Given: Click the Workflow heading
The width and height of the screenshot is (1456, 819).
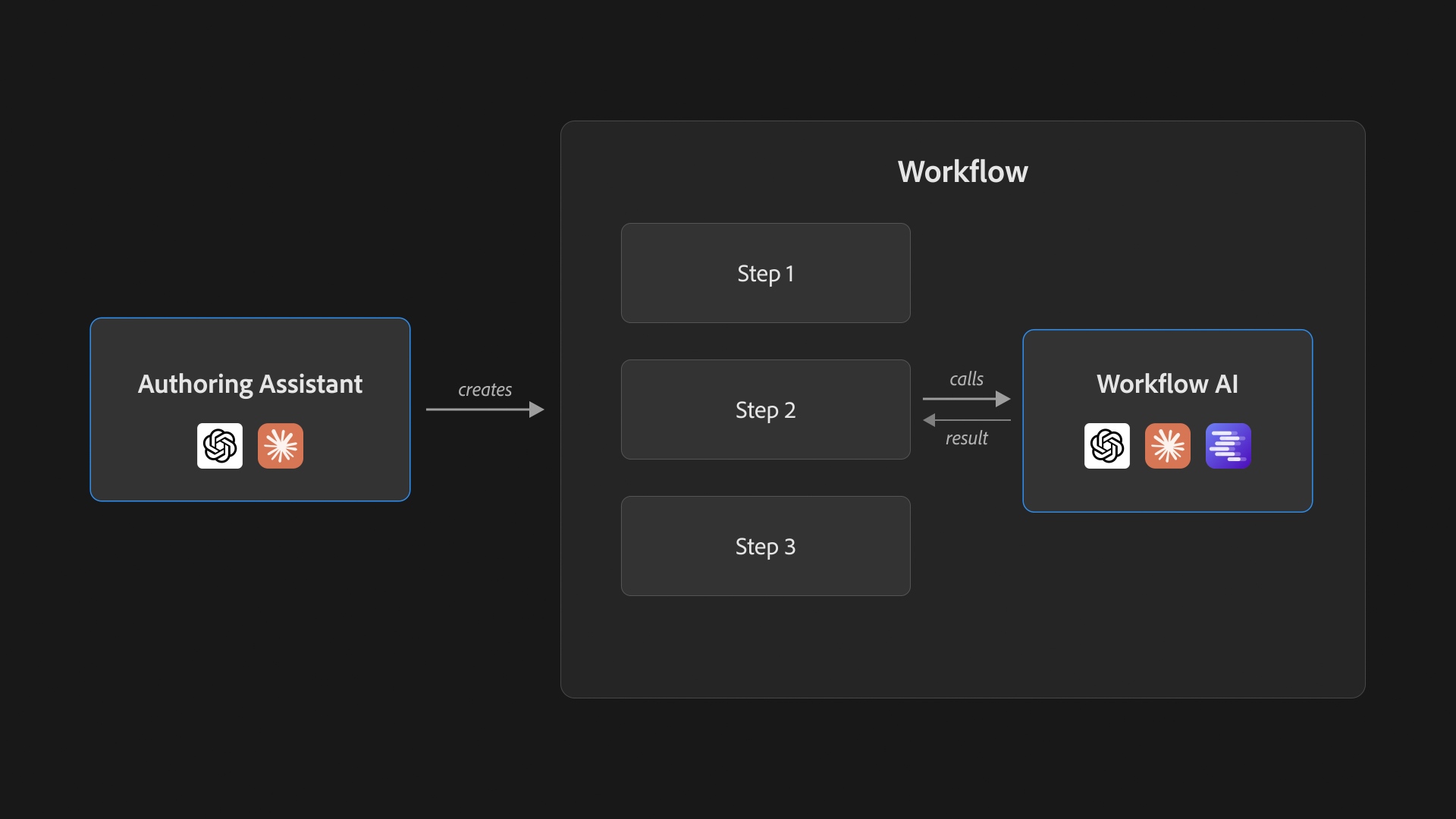Looking at the screenshot, I should [963, 171].
